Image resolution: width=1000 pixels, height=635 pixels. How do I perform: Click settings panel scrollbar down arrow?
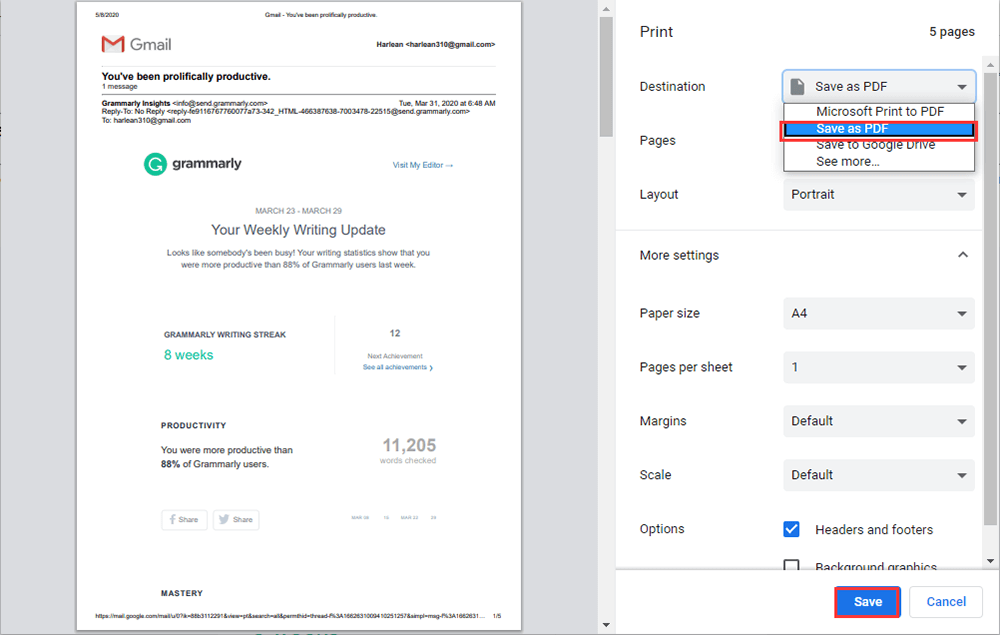(990, 561)
